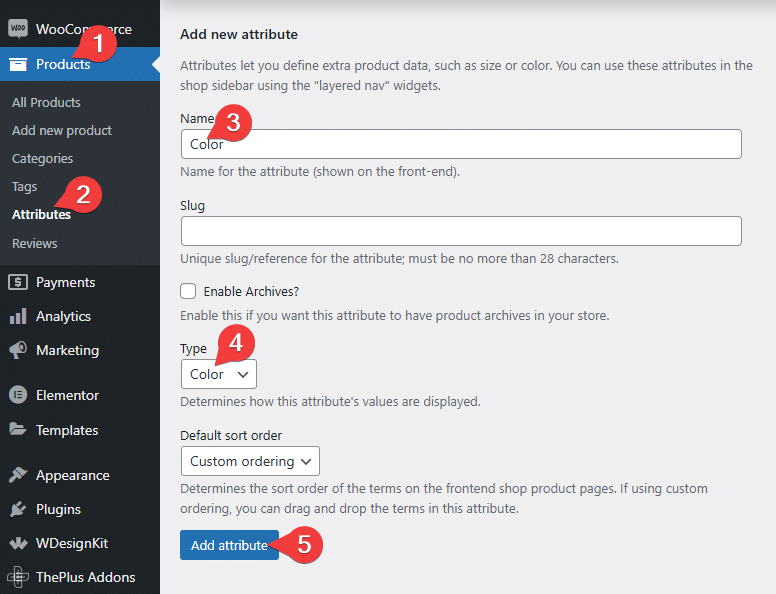Open the Marketing menu

coord(80,350)
